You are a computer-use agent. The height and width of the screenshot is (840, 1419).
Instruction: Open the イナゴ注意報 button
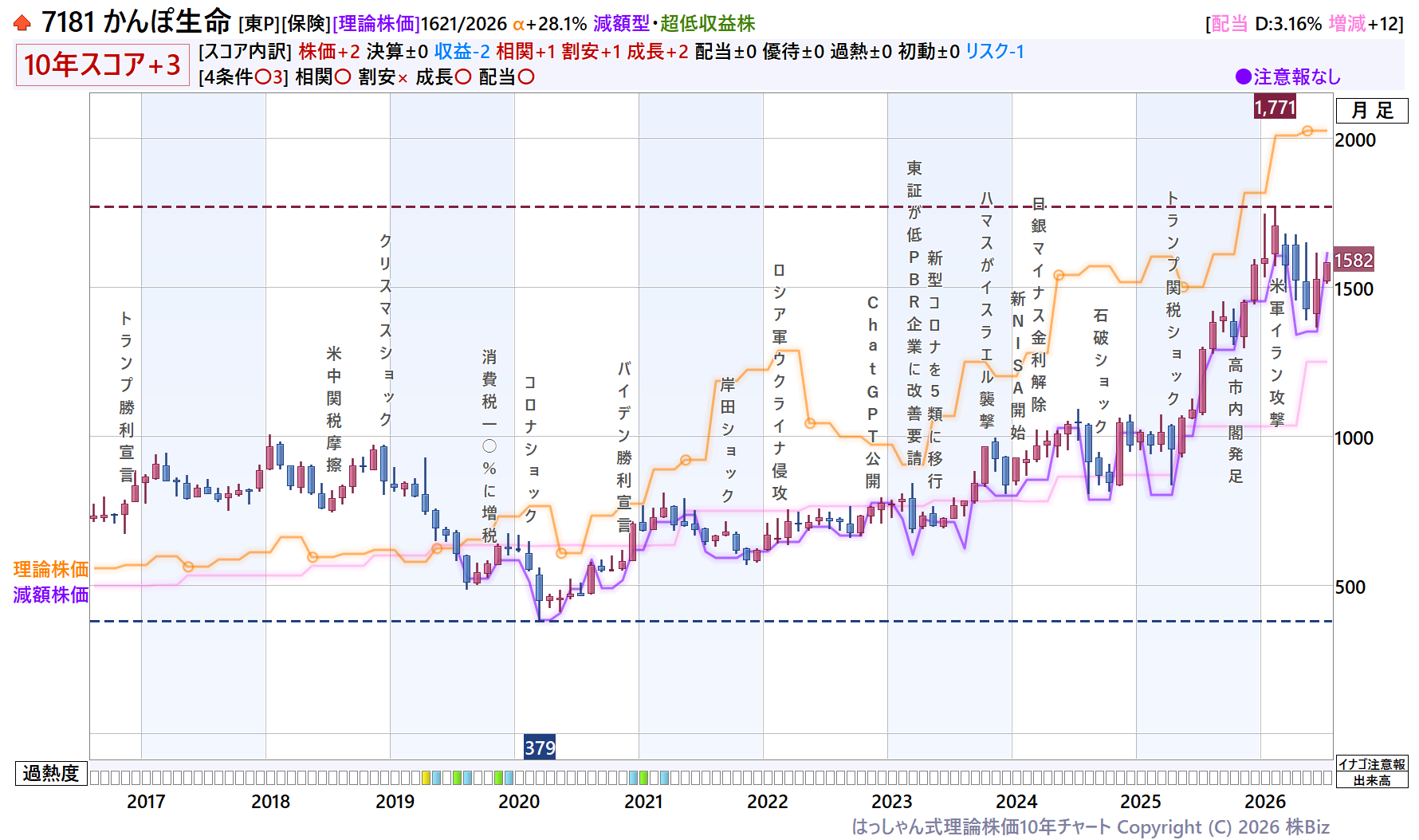point(1372,763)
